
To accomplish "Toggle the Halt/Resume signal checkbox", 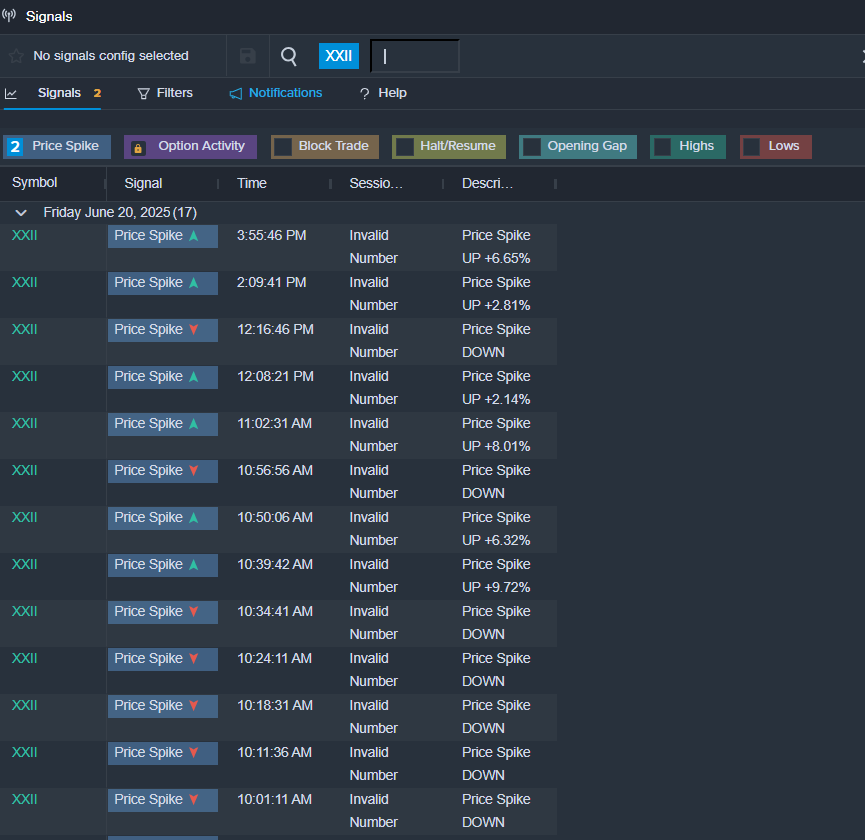I will [x=405, y=147].
